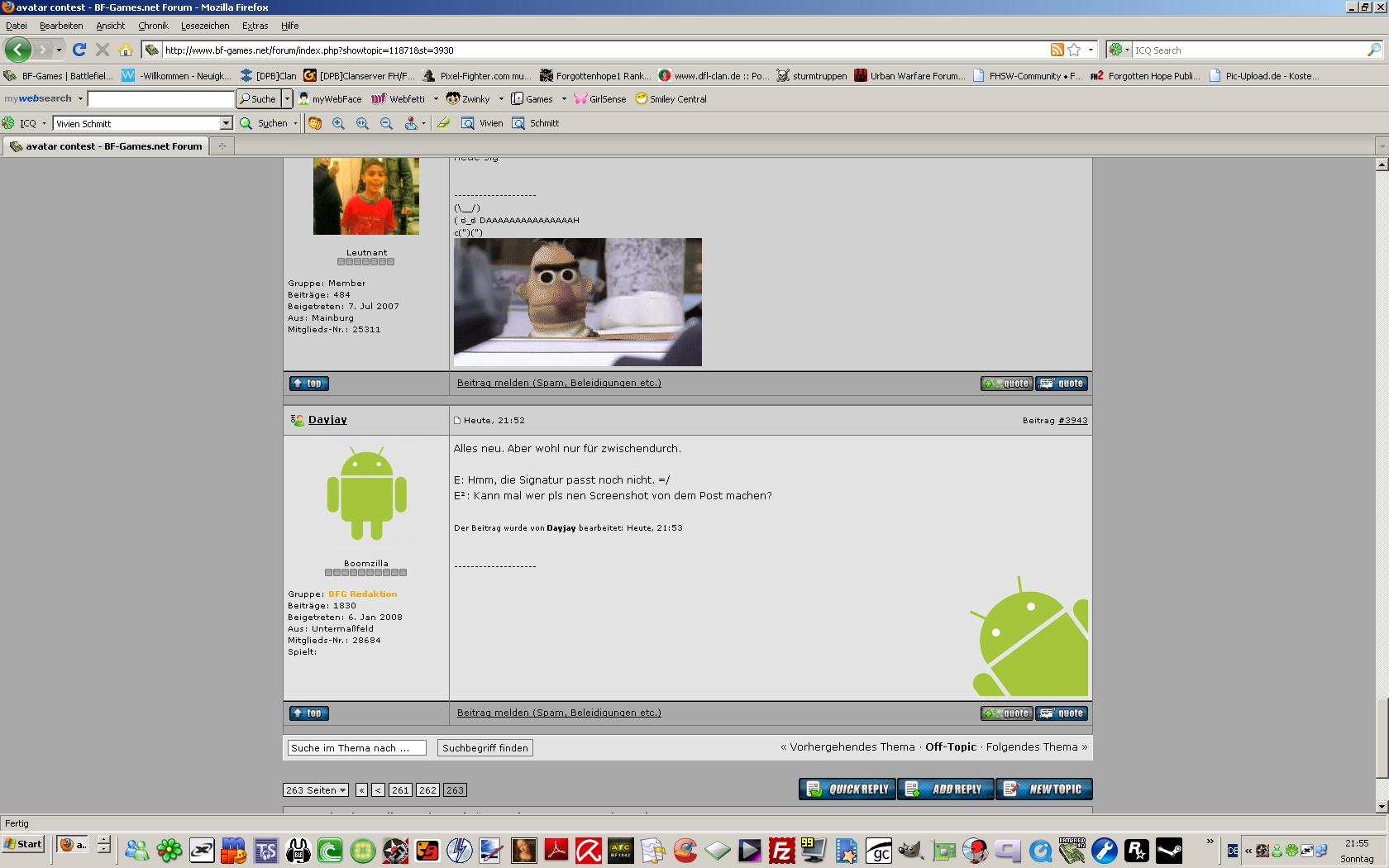The image size is (1389, 868).
Task: Expand the Suche button dropdown arrow
Action: pyautogui.click(x=287, y=99)
